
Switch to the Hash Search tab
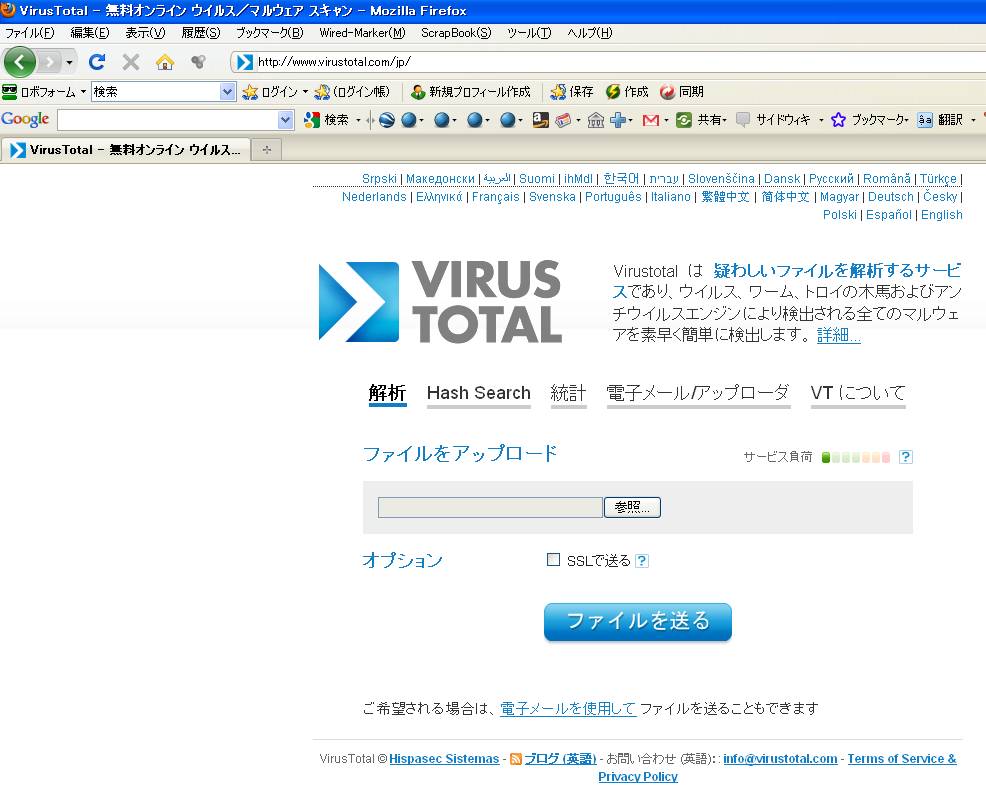(479, 394)
